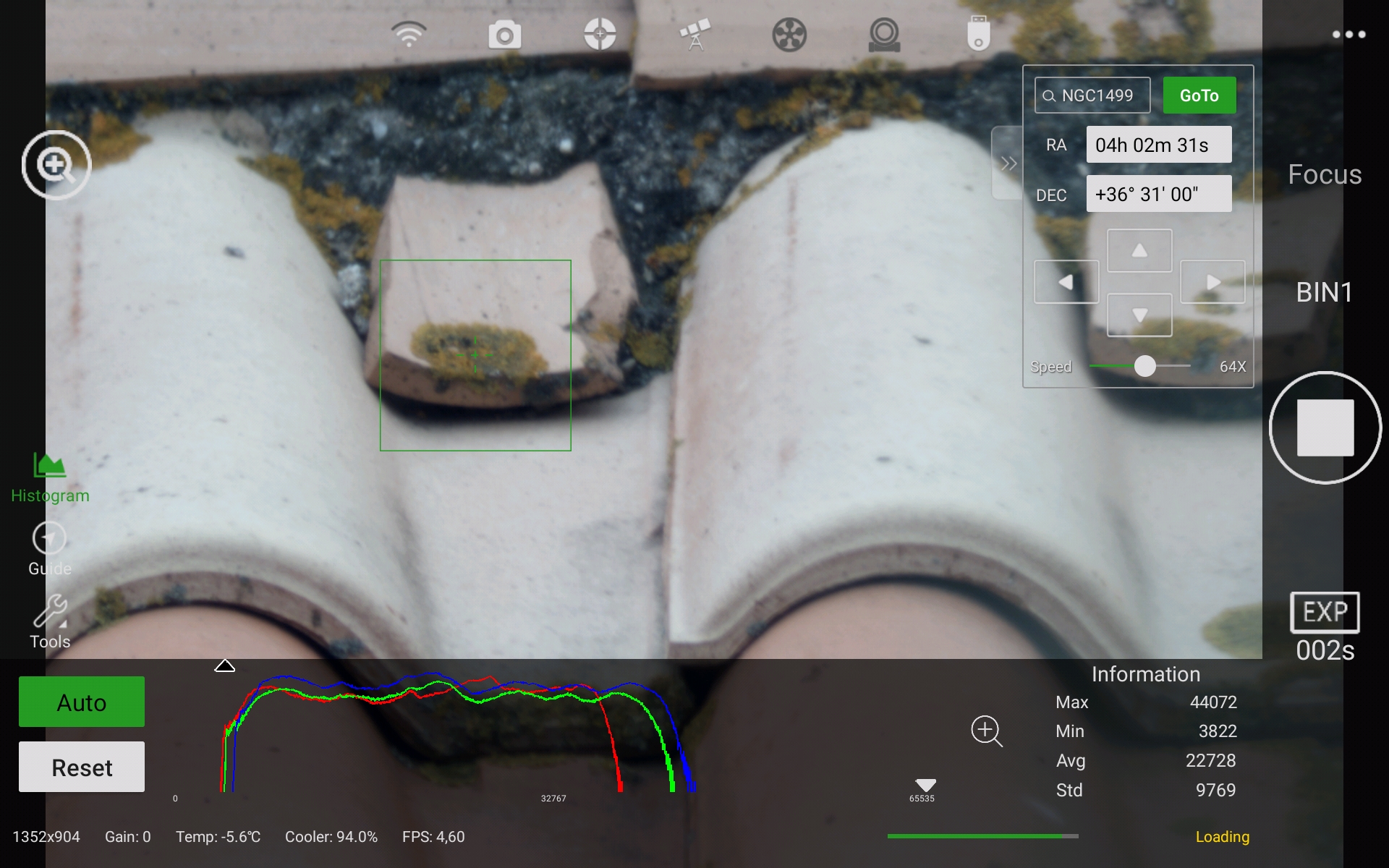Viewport: 1389px width, 868px height.
Task: Click the RA up direction arrow
Action: [1139, 250]
